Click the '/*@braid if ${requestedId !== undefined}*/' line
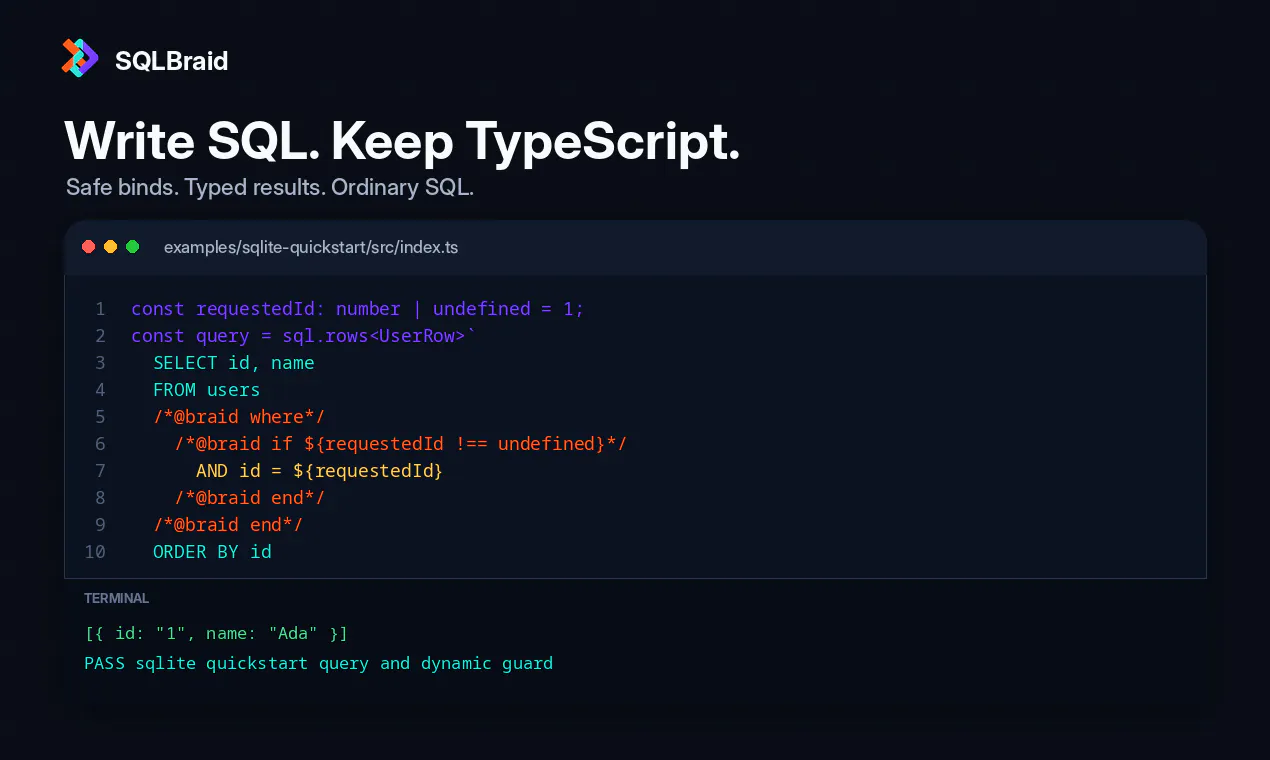The width and height of the screenshot is (1270, 760). pos(401,444)
